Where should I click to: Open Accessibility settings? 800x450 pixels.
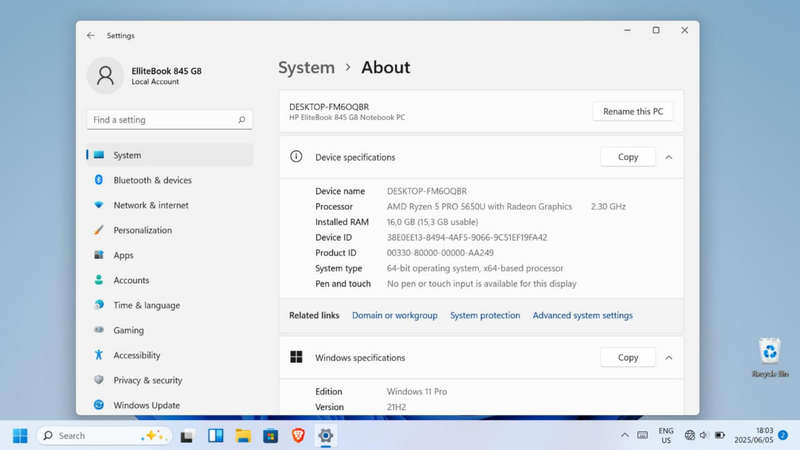click(x=169, y=355)
